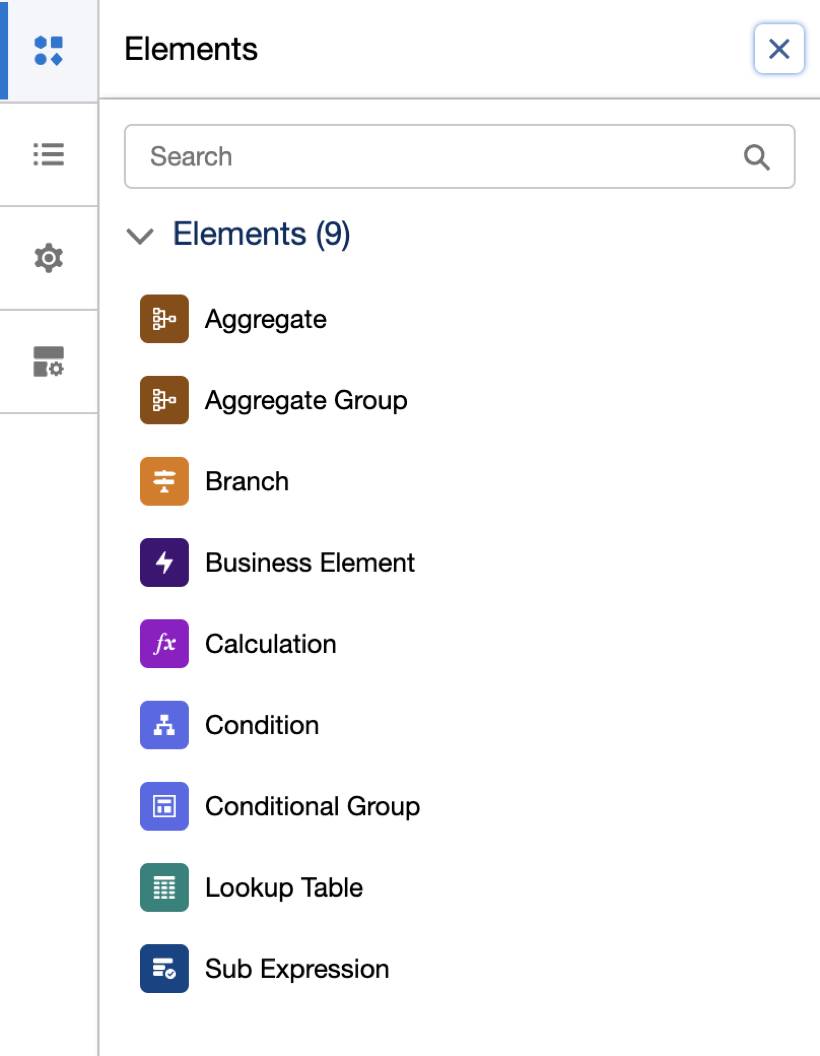Viewport: 820px width, 1056px height.
Task: Switch to the list view sidebar tab
Action: 48,154
